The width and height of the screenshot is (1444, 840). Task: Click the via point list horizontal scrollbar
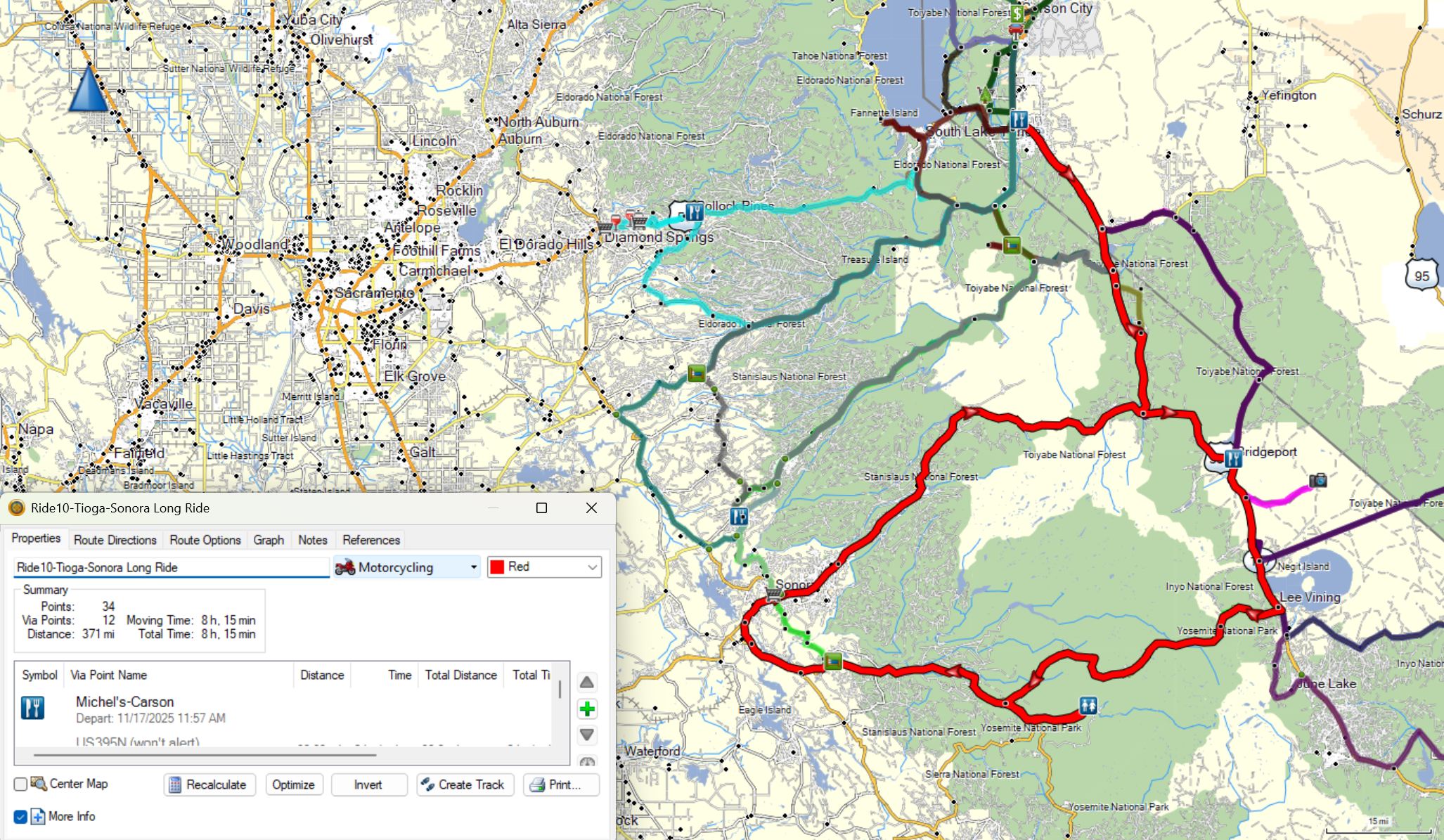pyautogui.click(x=204, y=756)
